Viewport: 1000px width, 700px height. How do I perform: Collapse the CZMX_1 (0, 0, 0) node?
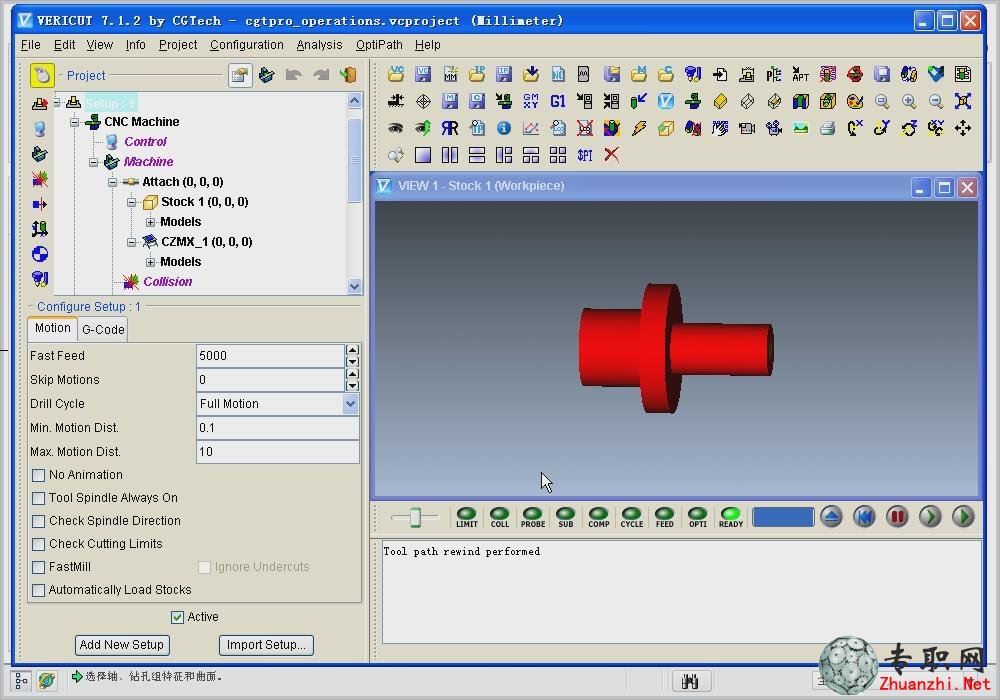(x=131, y=242)
